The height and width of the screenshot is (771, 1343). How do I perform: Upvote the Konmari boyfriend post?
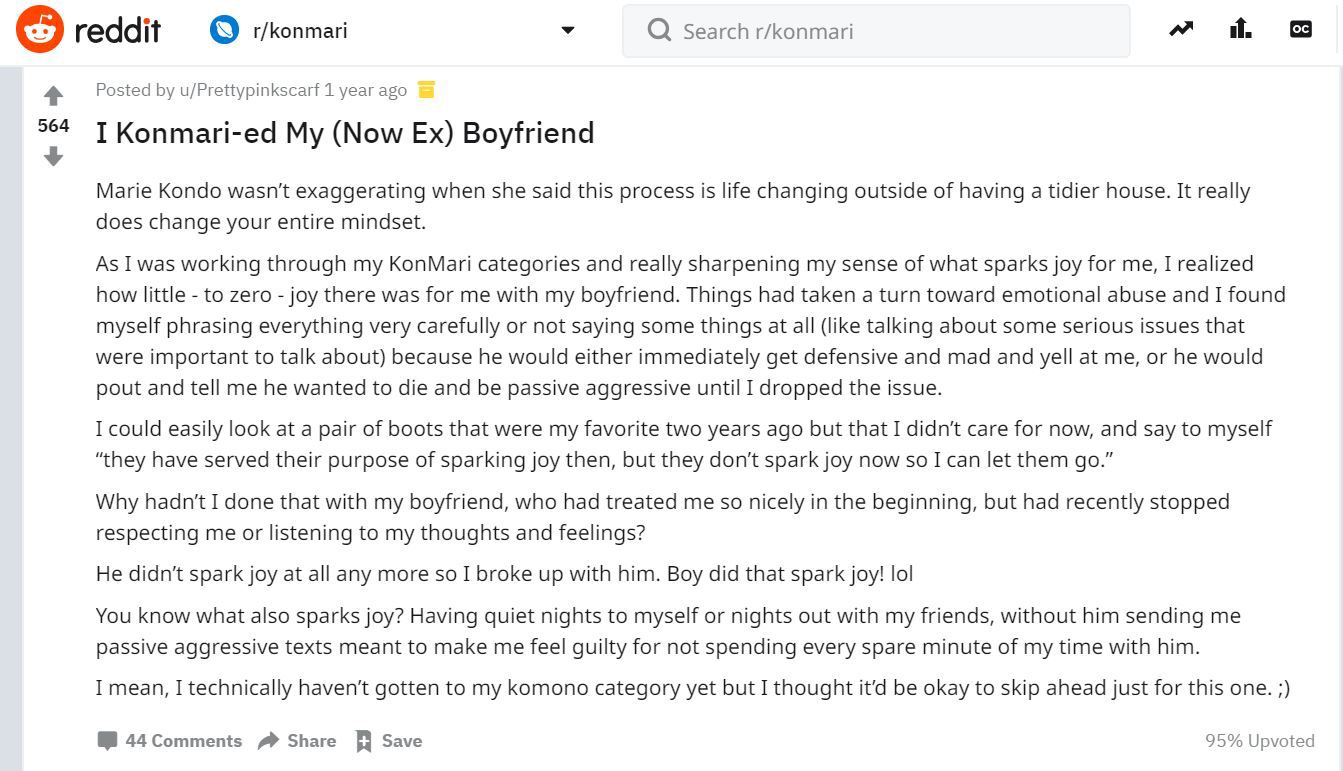point(54,96)
